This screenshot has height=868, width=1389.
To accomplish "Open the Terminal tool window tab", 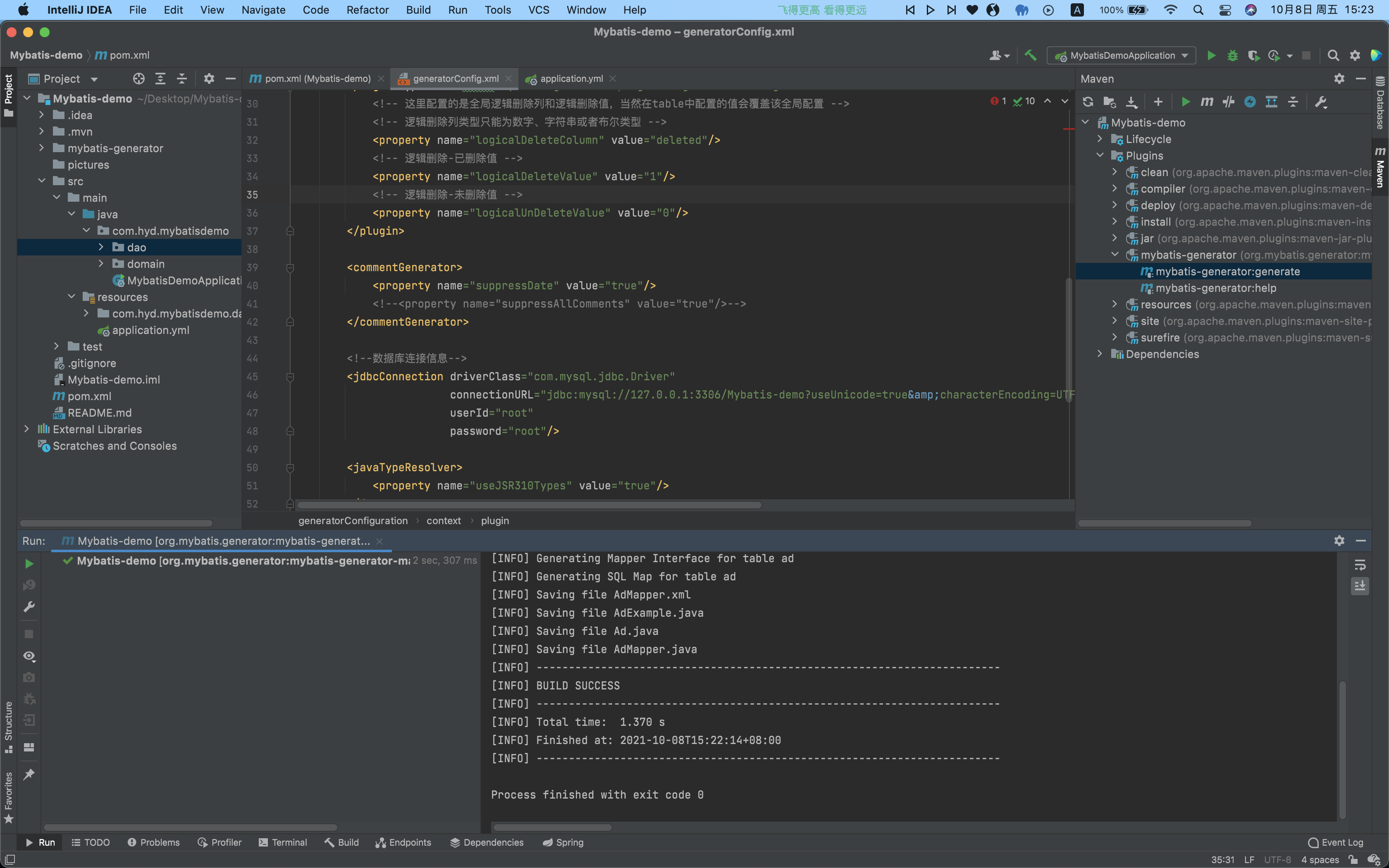I will 283,842.
